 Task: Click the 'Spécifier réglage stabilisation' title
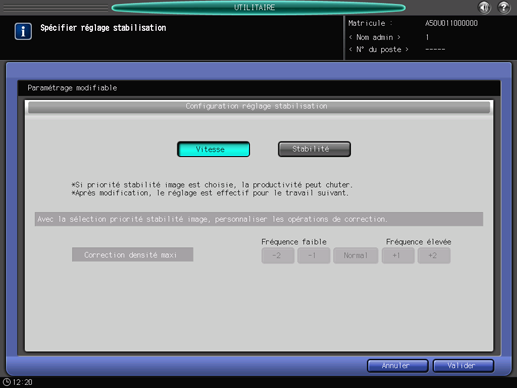[x=103, y=28]
